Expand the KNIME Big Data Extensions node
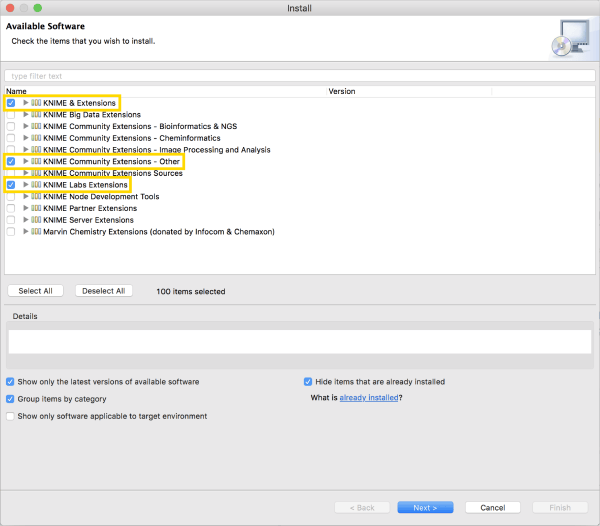 (x=26, y=114)
